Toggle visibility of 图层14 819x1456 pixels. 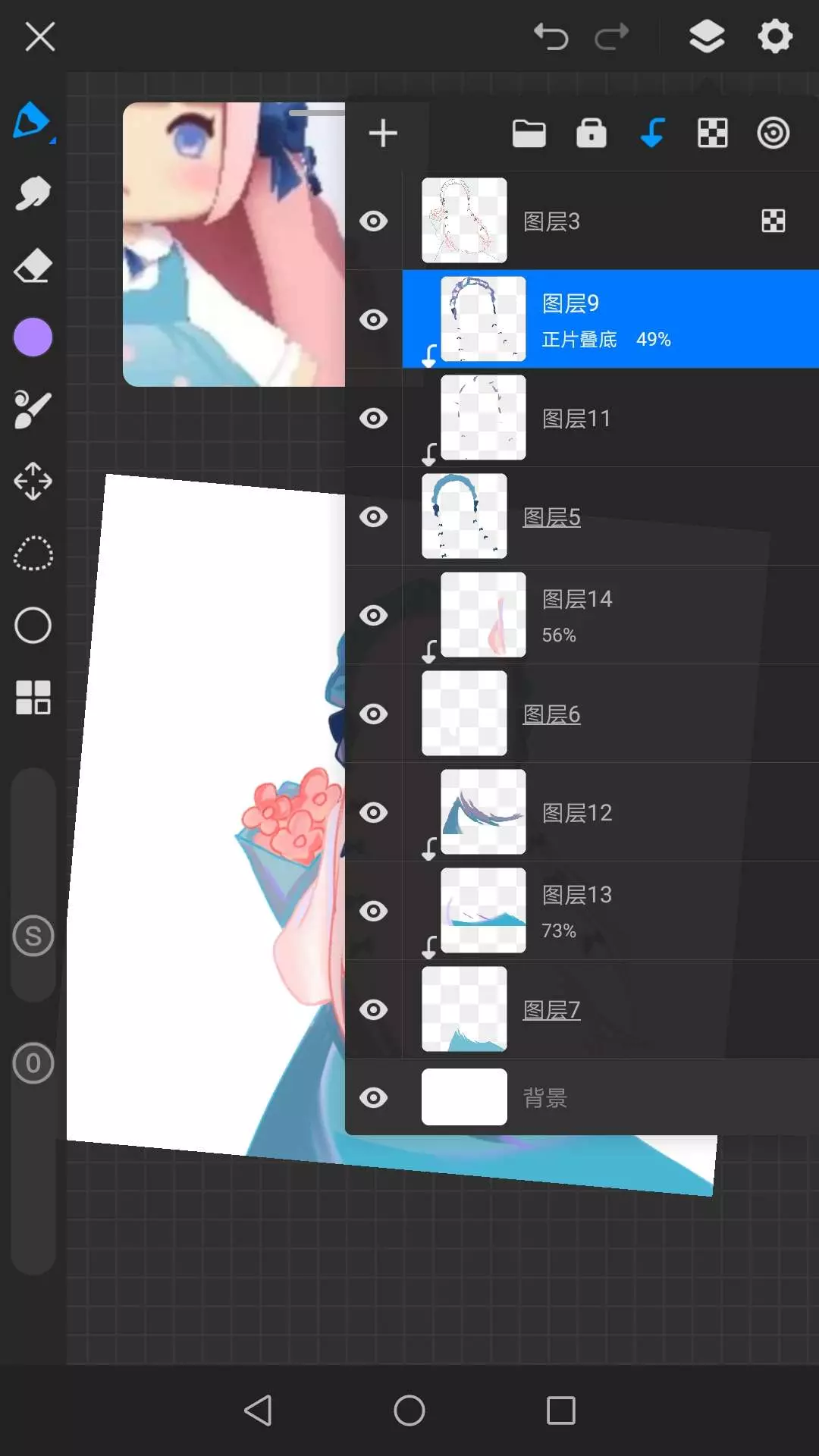tap(373, 615)
